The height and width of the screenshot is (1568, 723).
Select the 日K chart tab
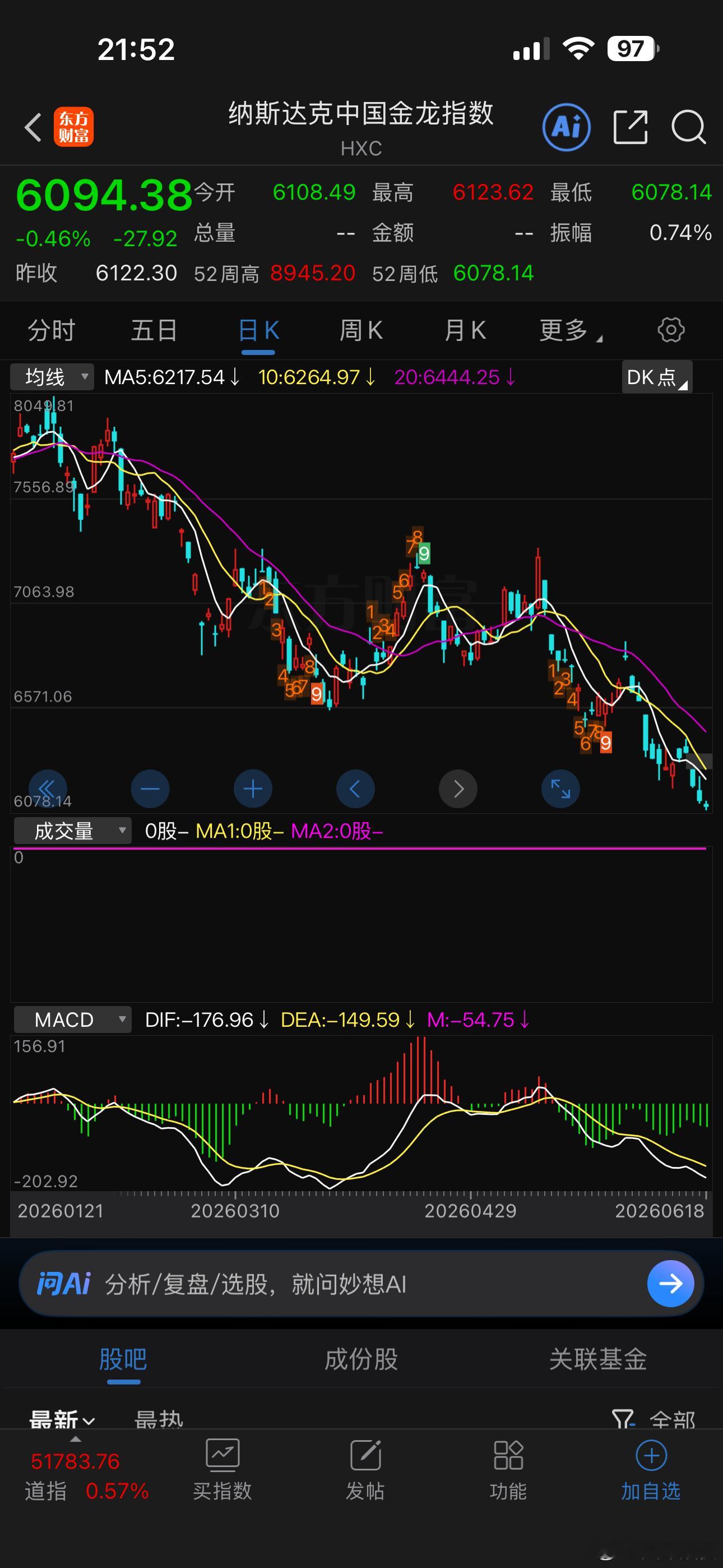point(258,330)
